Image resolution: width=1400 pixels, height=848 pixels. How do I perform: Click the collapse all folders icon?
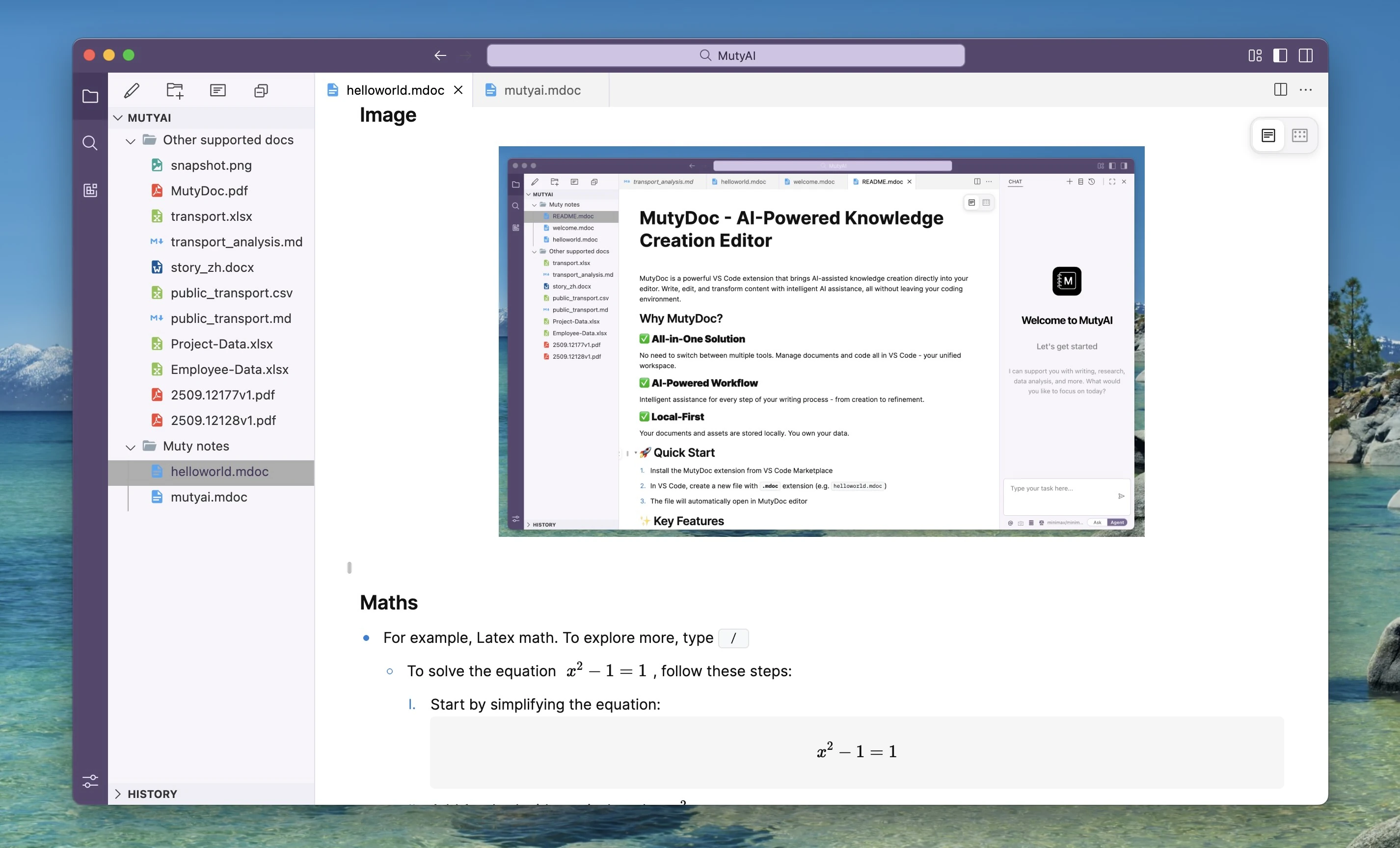point(261,90)
